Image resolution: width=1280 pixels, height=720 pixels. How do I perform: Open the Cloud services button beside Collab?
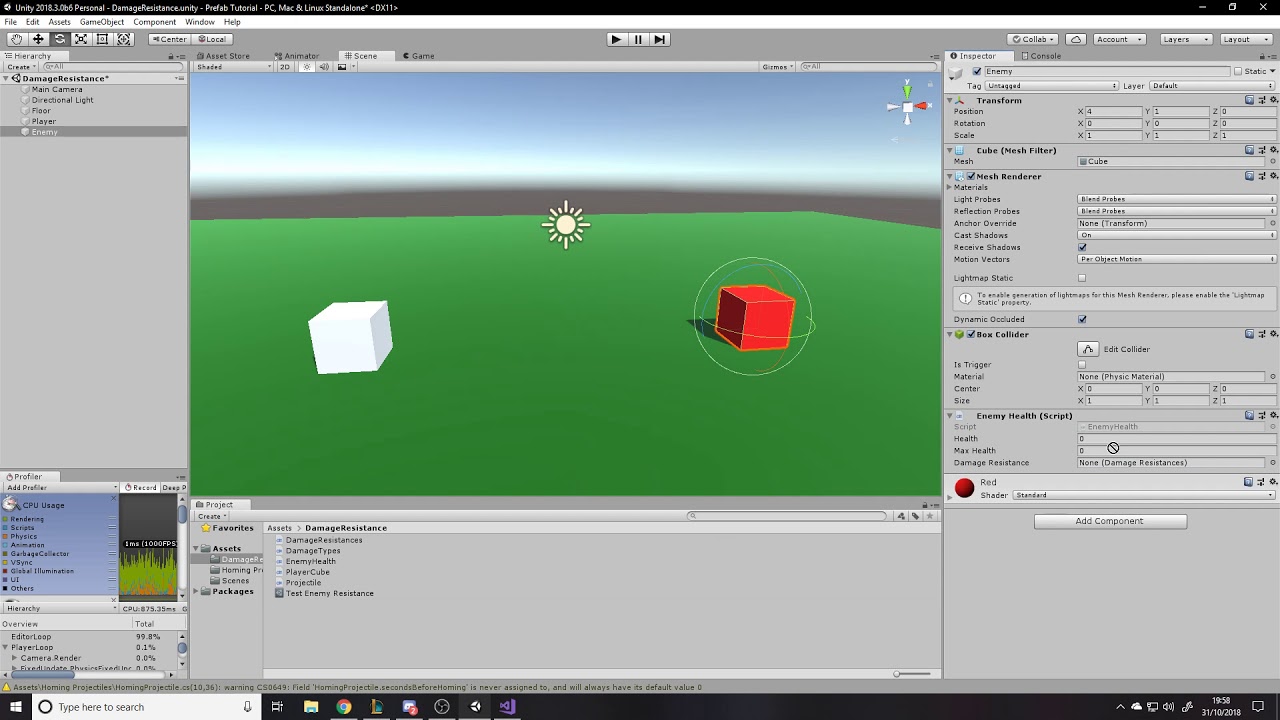click(x=1076, y=39)
